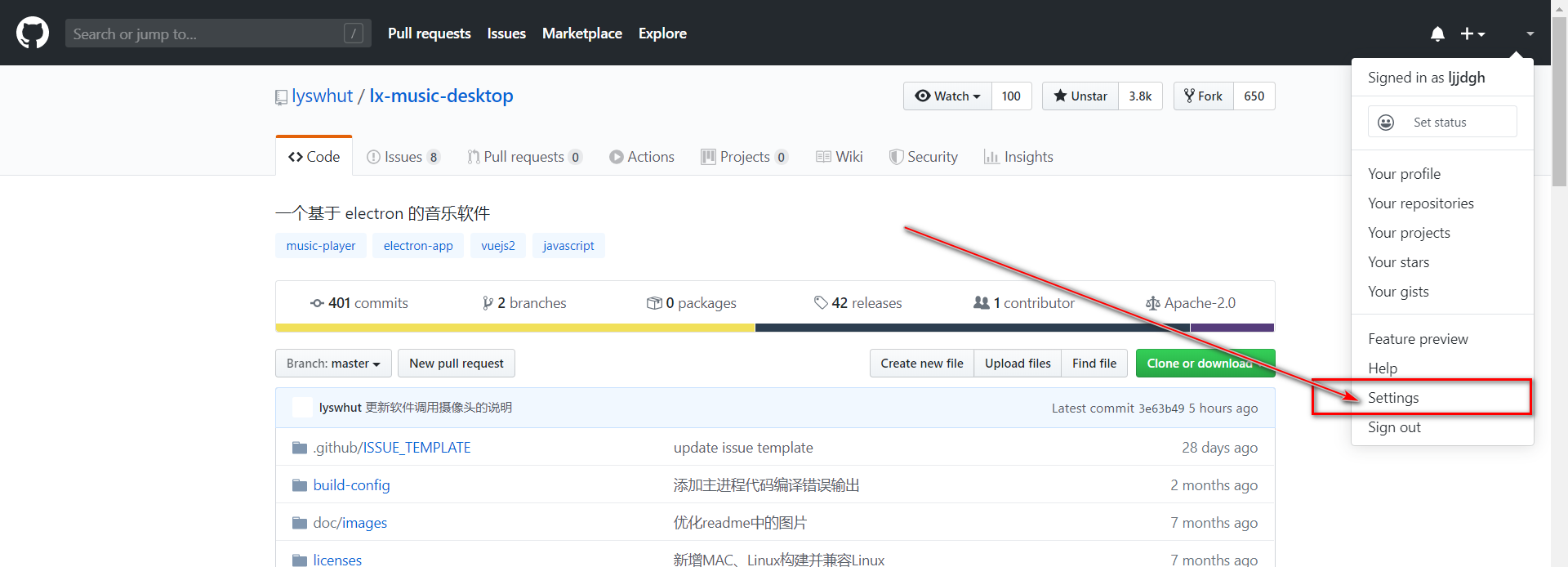Open the .github/ISSUE_TEMPLATE folder
The height and width of the screenshot is (567, 1568).
click(392, 448)
